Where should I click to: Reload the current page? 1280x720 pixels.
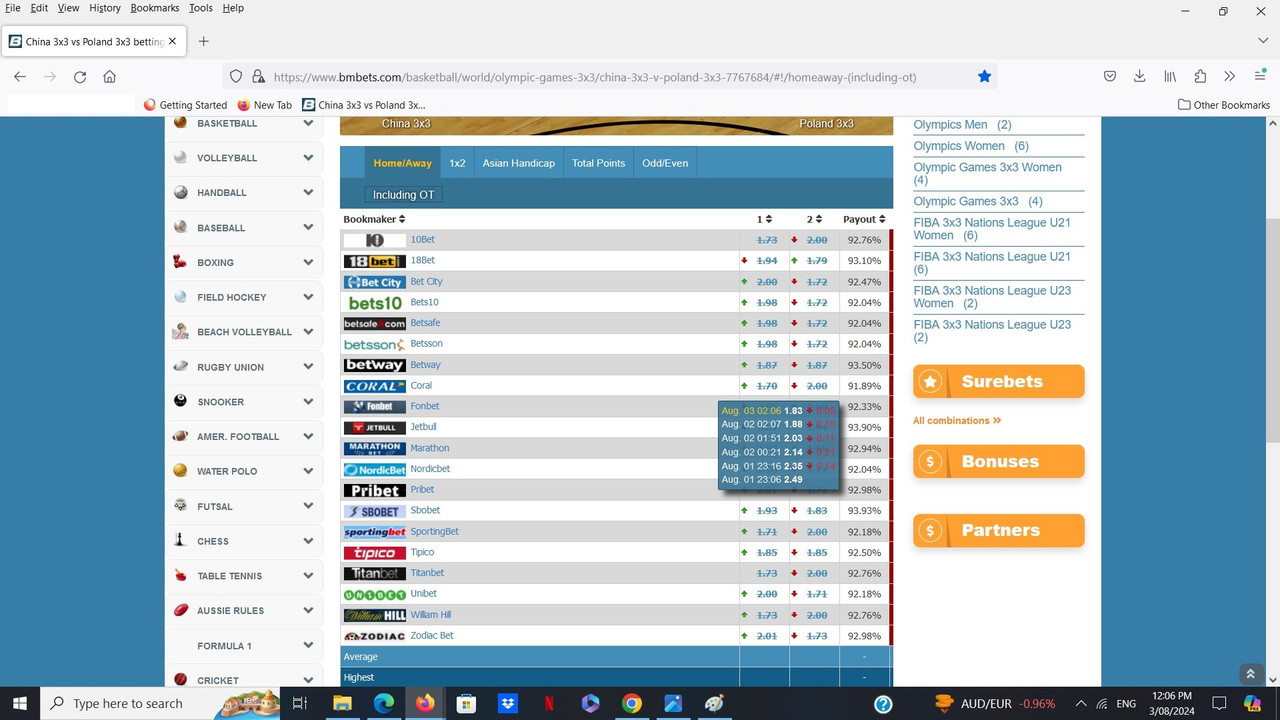[80, 76]
